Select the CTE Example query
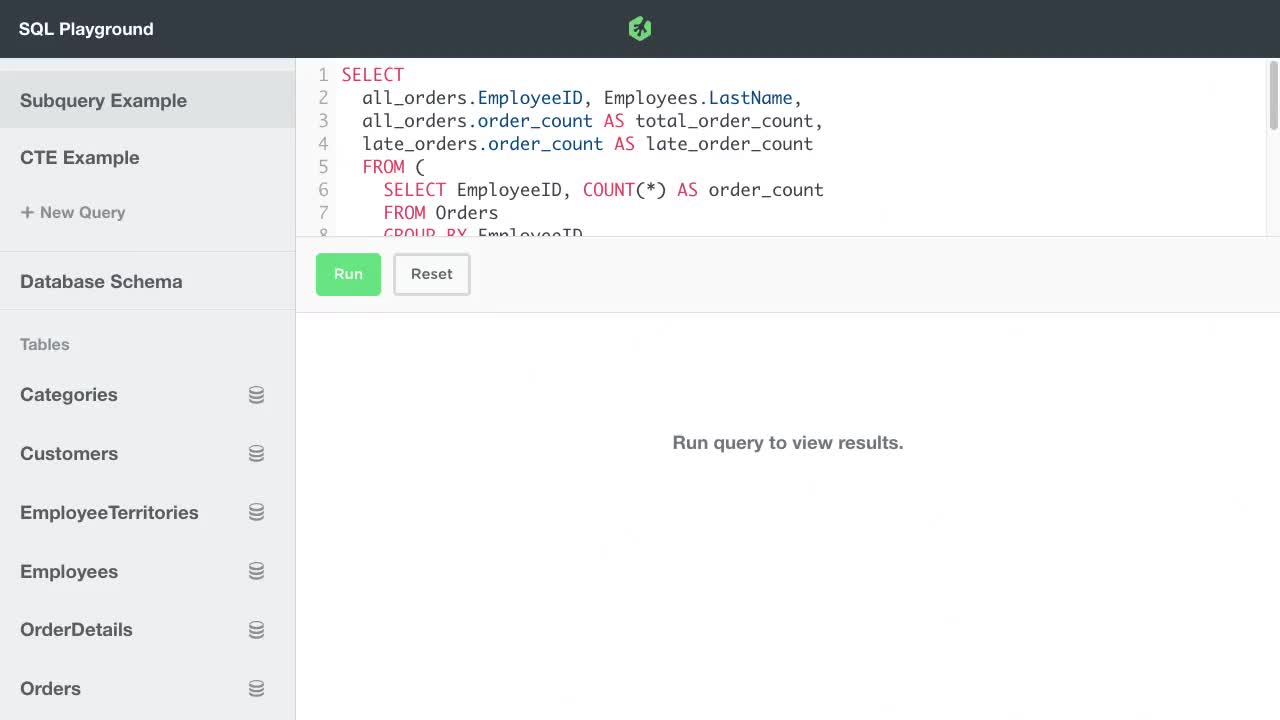This screenshot has height=720, width=1280. pos(147,158)
